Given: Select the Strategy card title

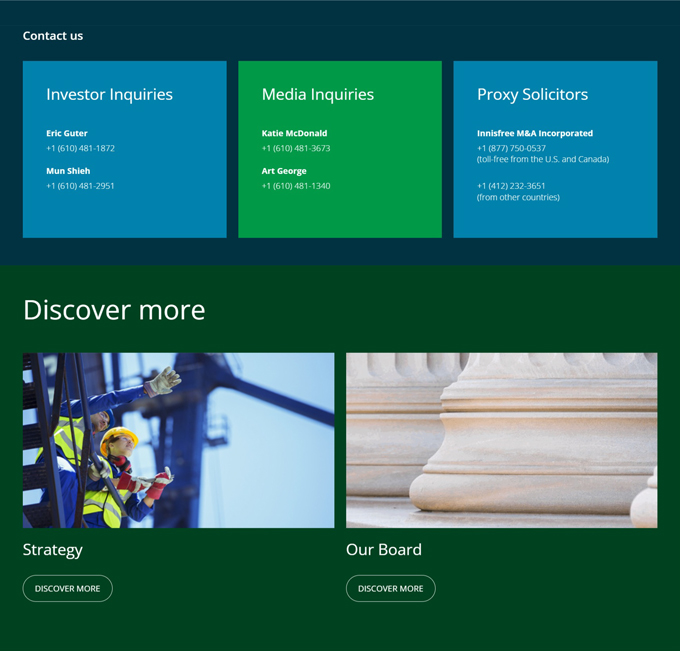Looking at the screenshot, I should coord(53,549).
